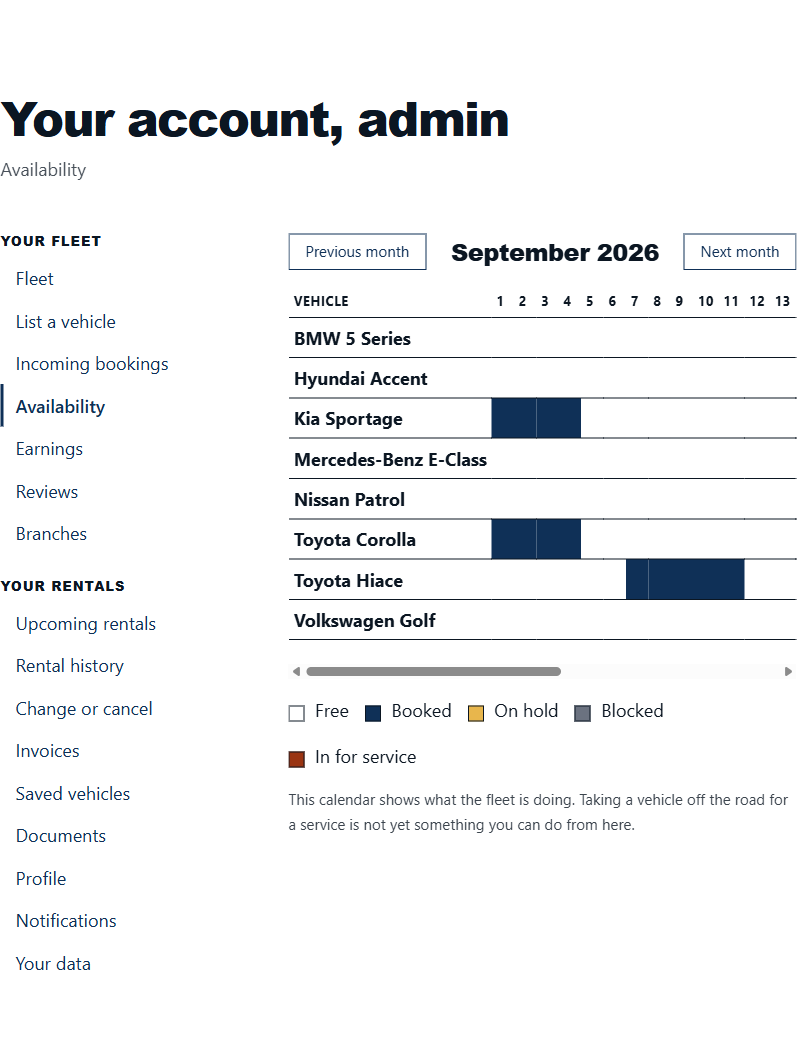Click the Booked legend color swatch
797x1045 pixels.
click(x=373, y=713)
